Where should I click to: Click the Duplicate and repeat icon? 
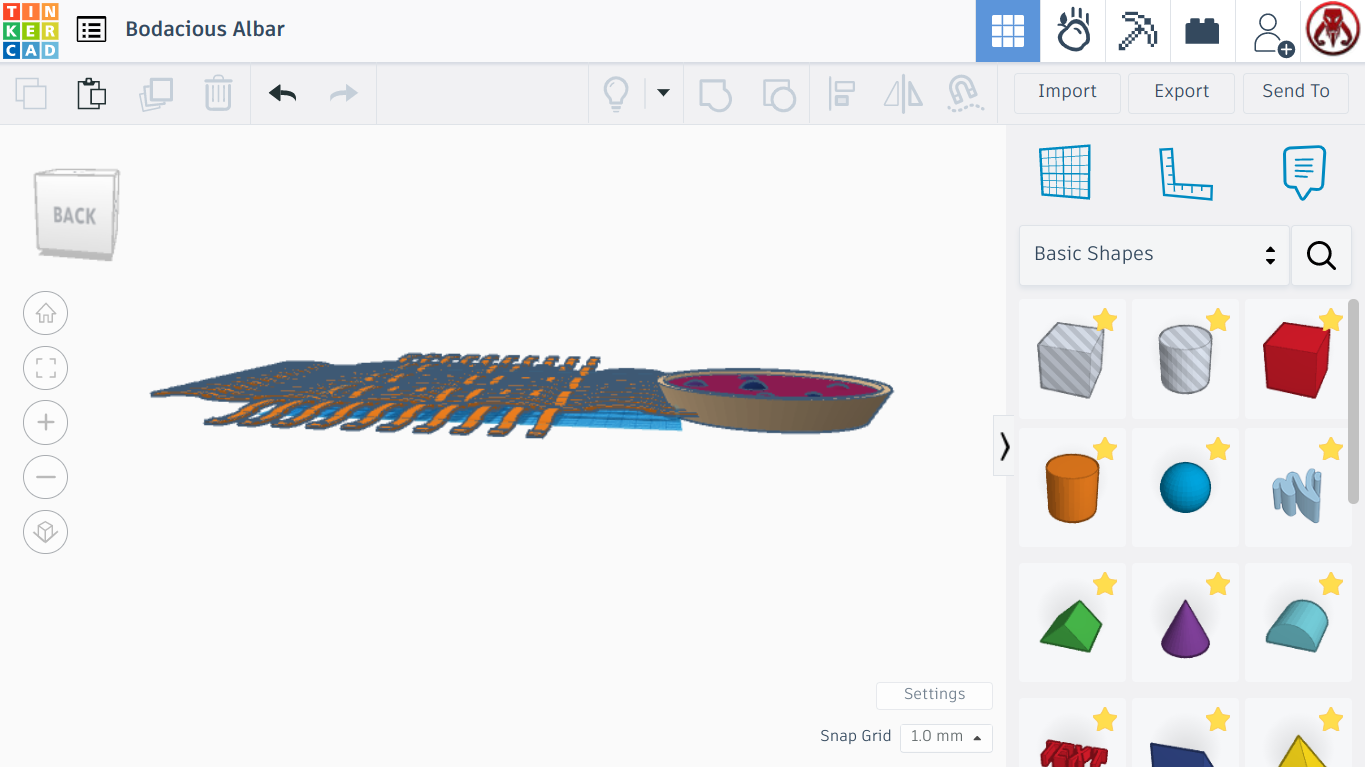(x=155, y=94)
